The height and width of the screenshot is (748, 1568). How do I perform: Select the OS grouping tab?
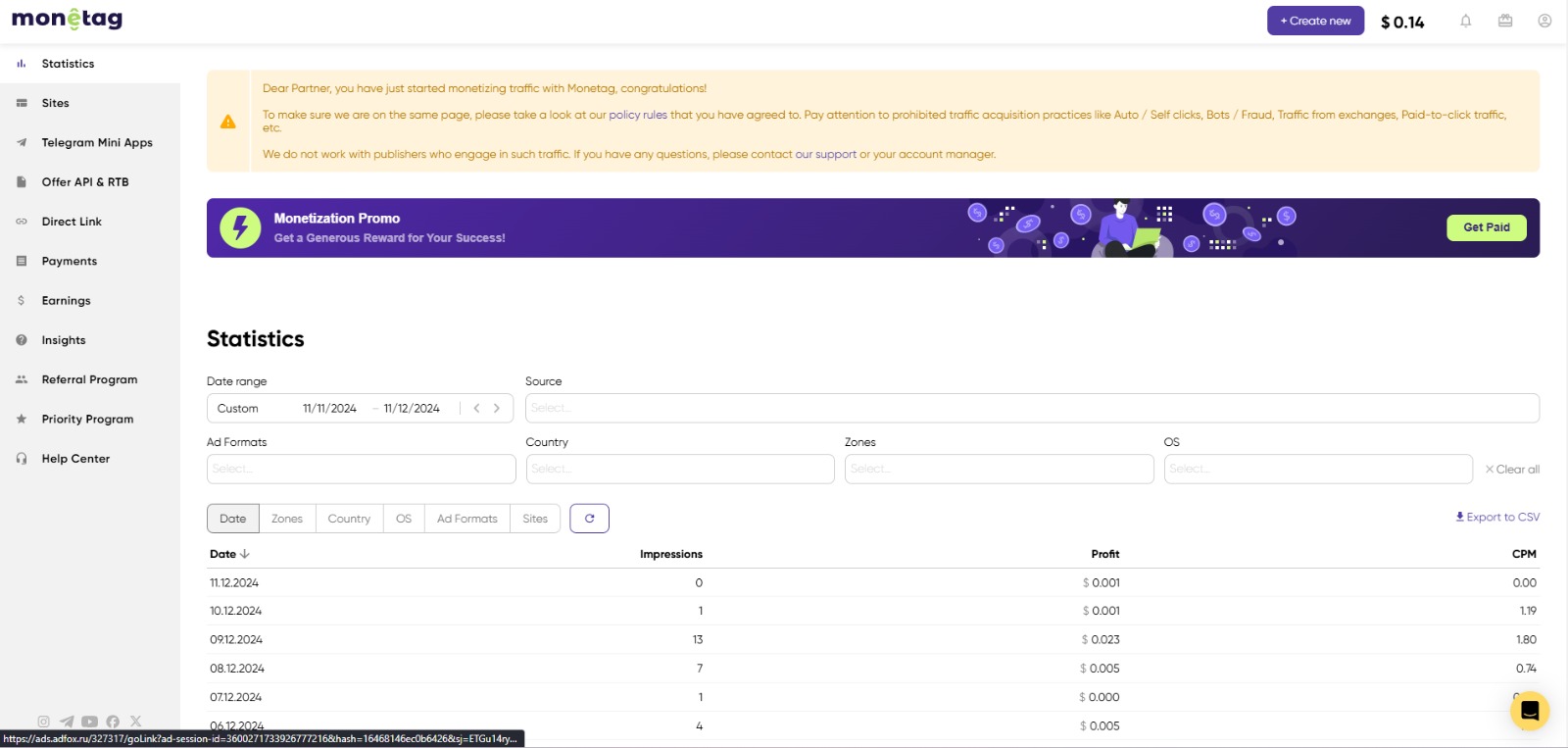click(404, 519)
